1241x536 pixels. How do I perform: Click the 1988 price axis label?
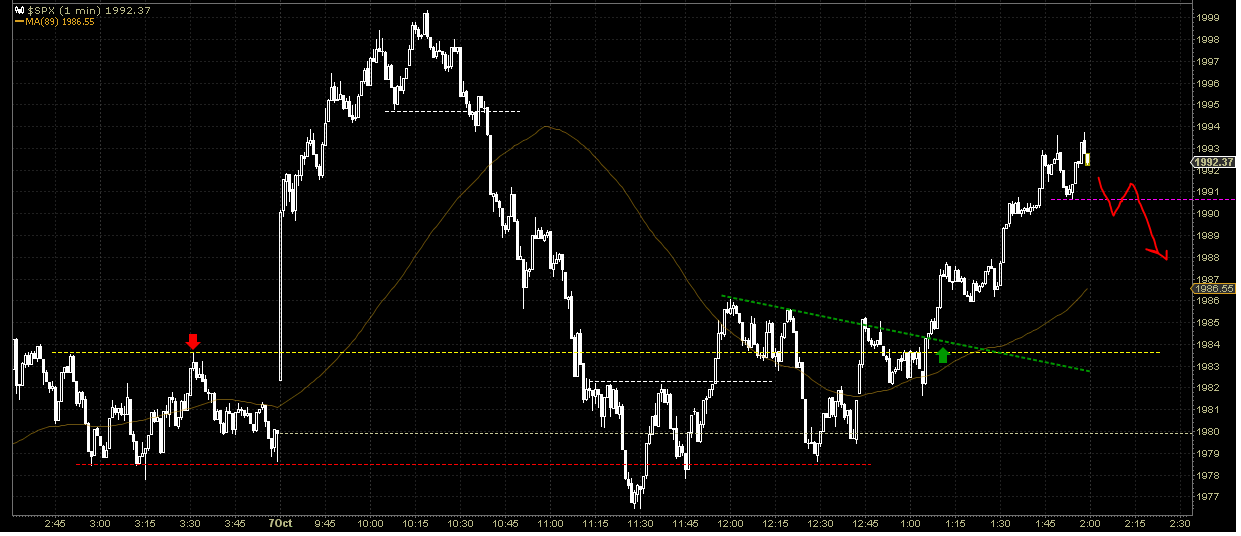point(1207,258)
